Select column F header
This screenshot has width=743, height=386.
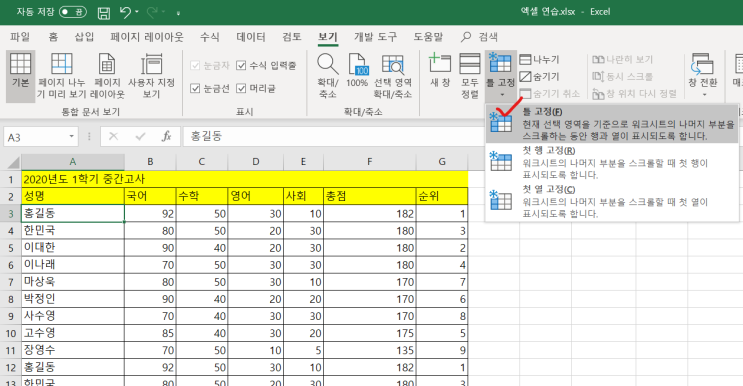pos(370,162)
